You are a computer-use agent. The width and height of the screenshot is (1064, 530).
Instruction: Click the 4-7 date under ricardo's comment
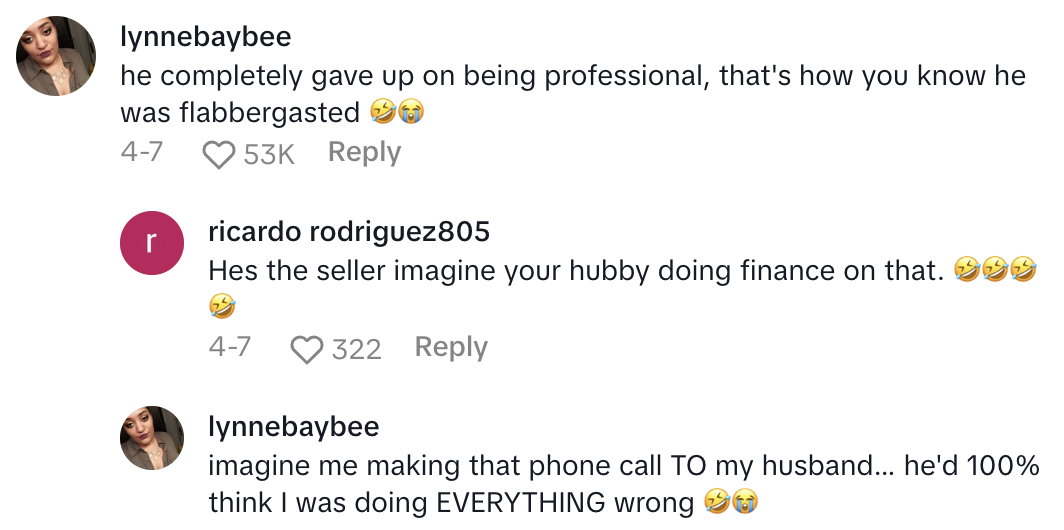(229, 347)
